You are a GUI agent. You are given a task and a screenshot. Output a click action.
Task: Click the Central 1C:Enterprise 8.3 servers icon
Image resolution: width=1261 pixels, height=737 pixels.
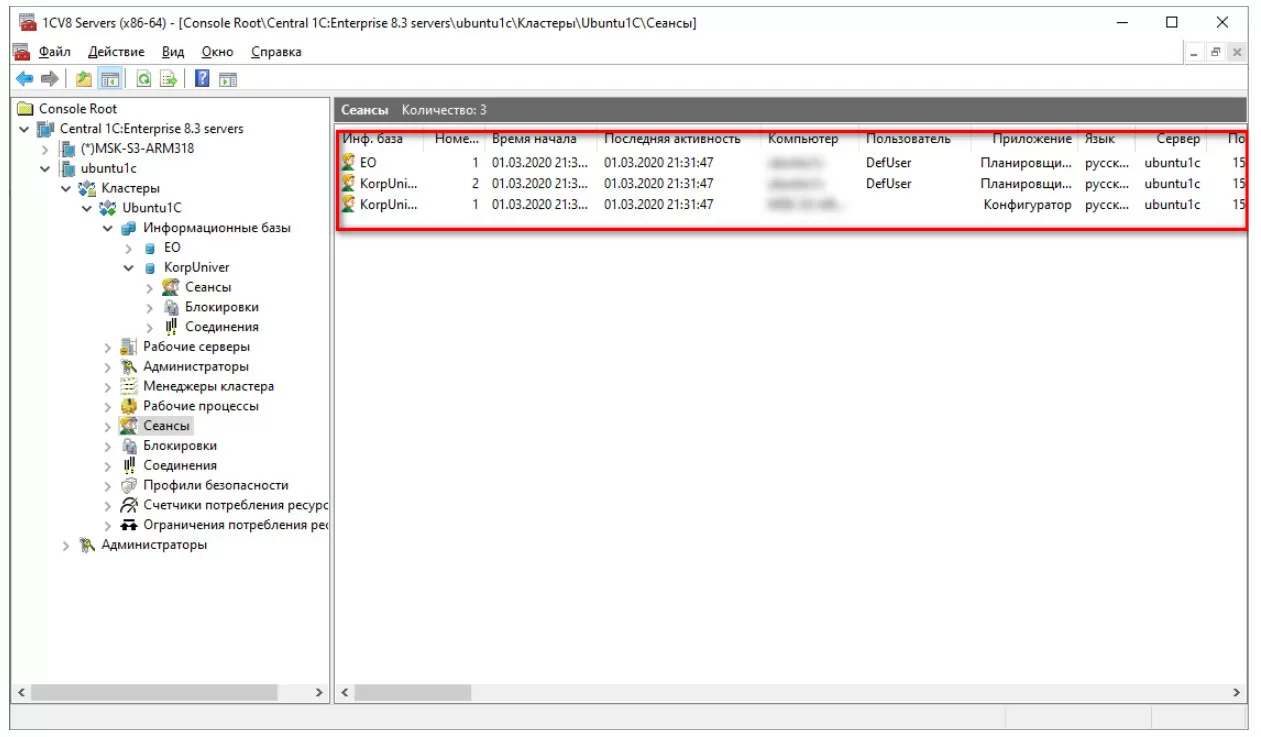[x=46, y=129]
